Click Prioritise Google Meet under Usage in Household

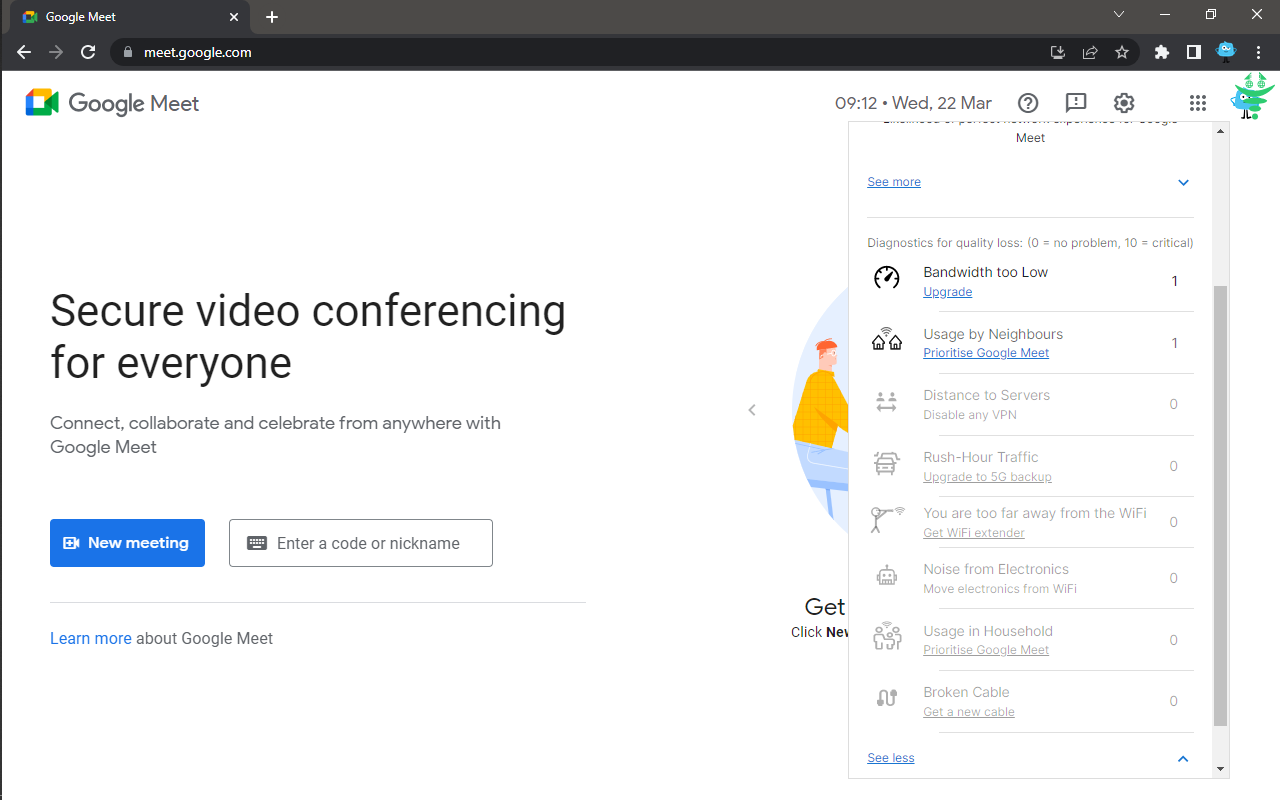(986, 650)
